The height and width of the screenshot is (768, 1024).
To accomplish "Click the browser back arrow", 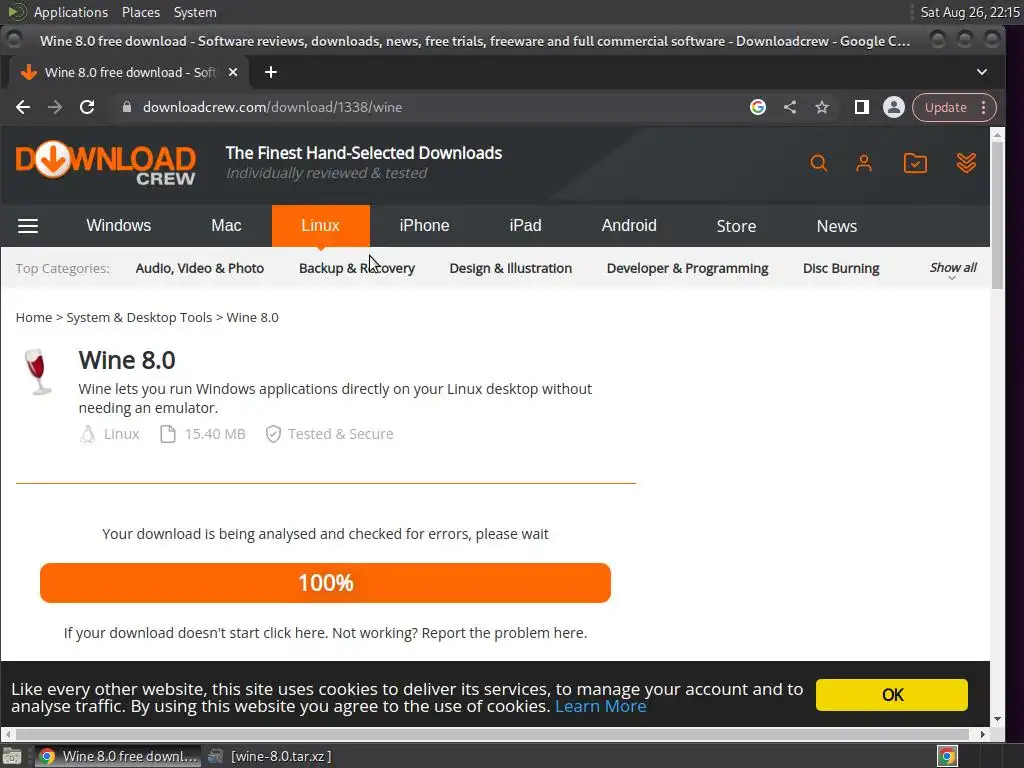I will 23,107.
